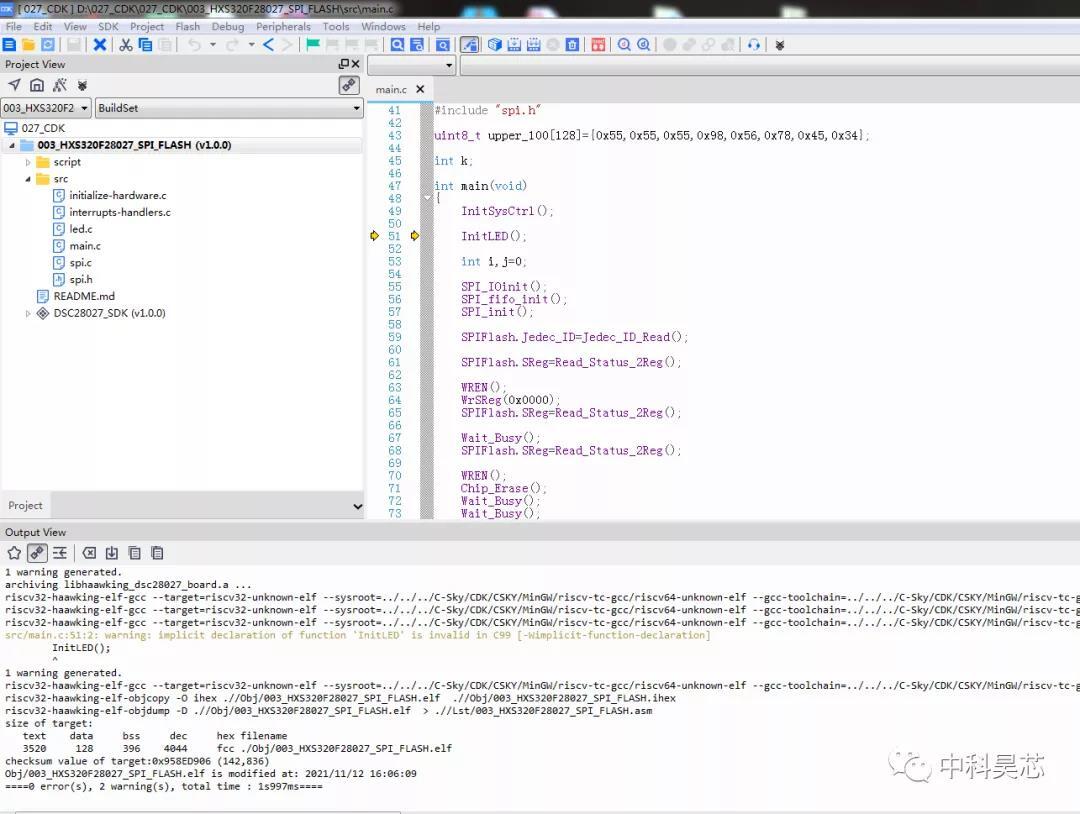
Task: Click the wrap lines icon in Output View
Action: 60,552
